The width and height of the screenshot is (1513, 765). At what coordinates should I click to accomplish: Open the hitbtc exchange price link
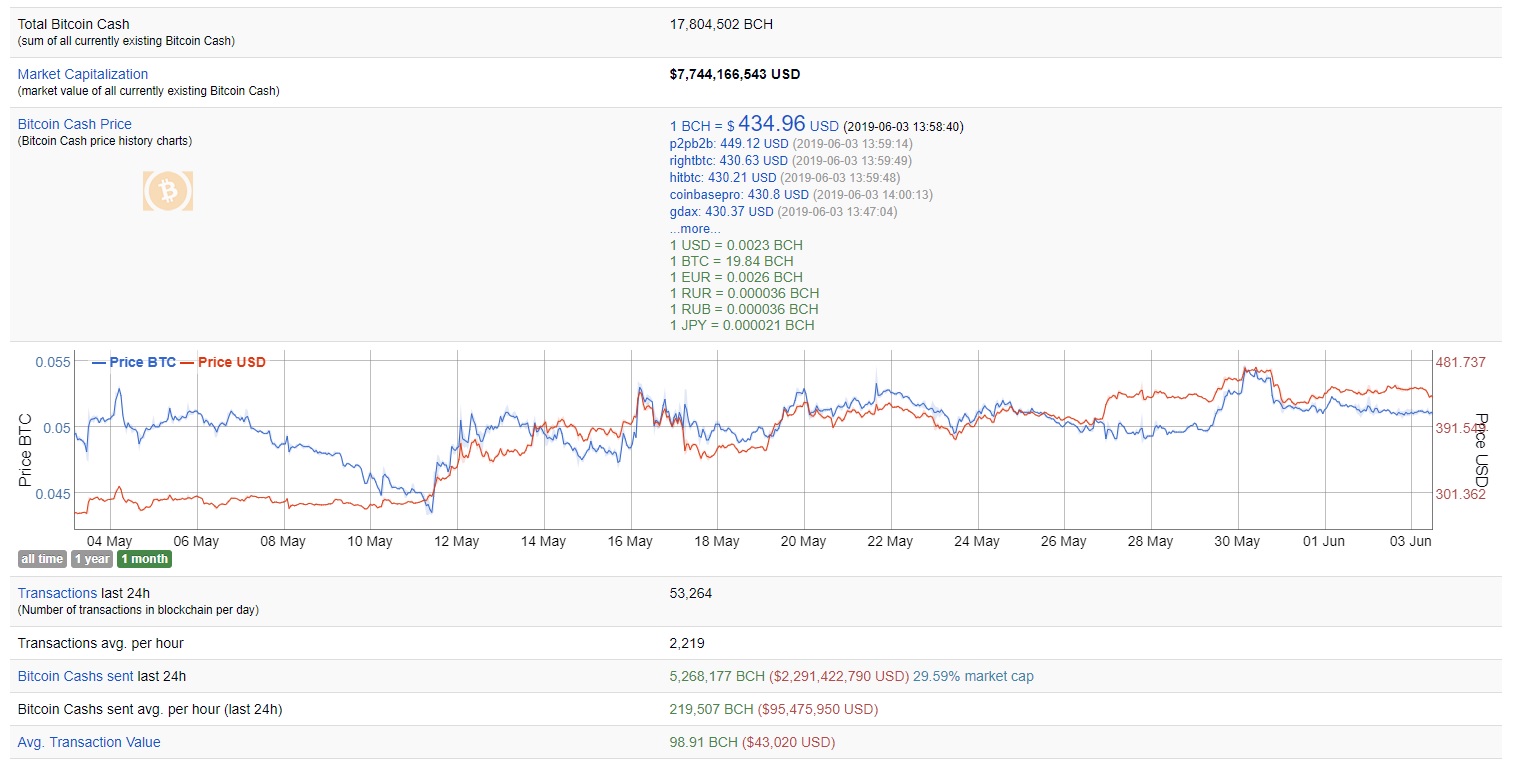723,177
